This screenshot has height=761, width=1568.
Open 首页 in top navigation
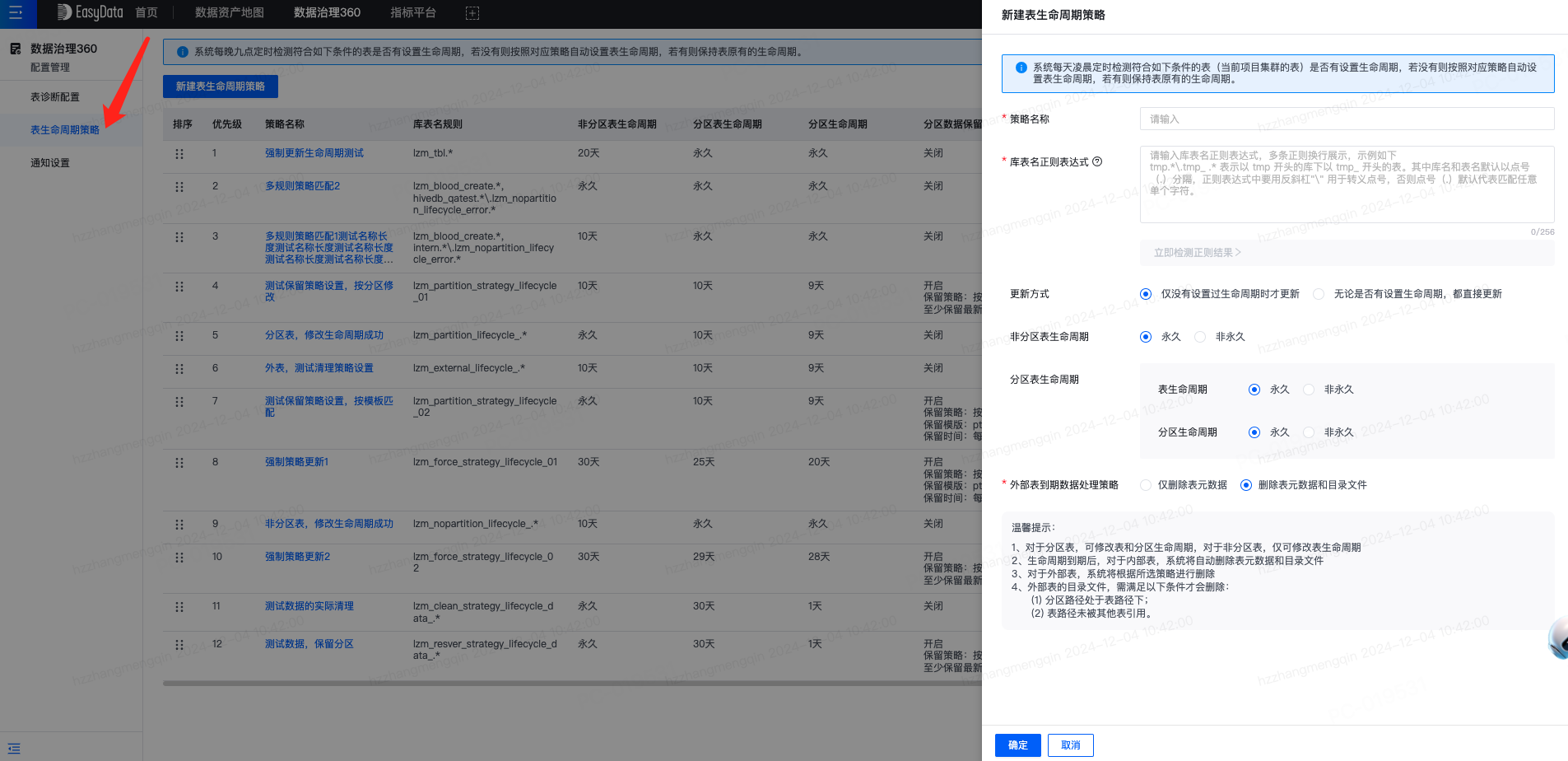147,13
